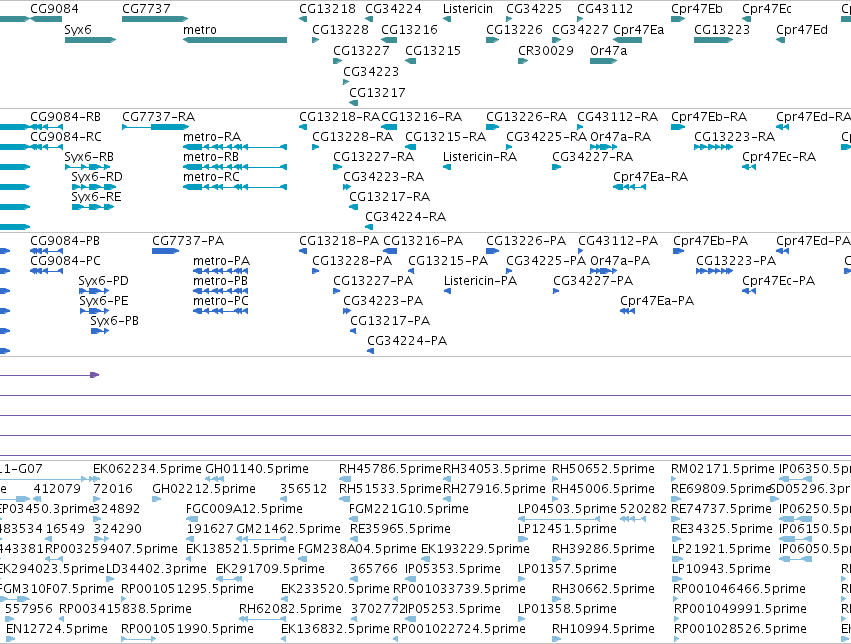Image resolution: width=851 pixels, height=644 pixels.
Task: Select protein Listericin-PA
Action: (448, 291)
